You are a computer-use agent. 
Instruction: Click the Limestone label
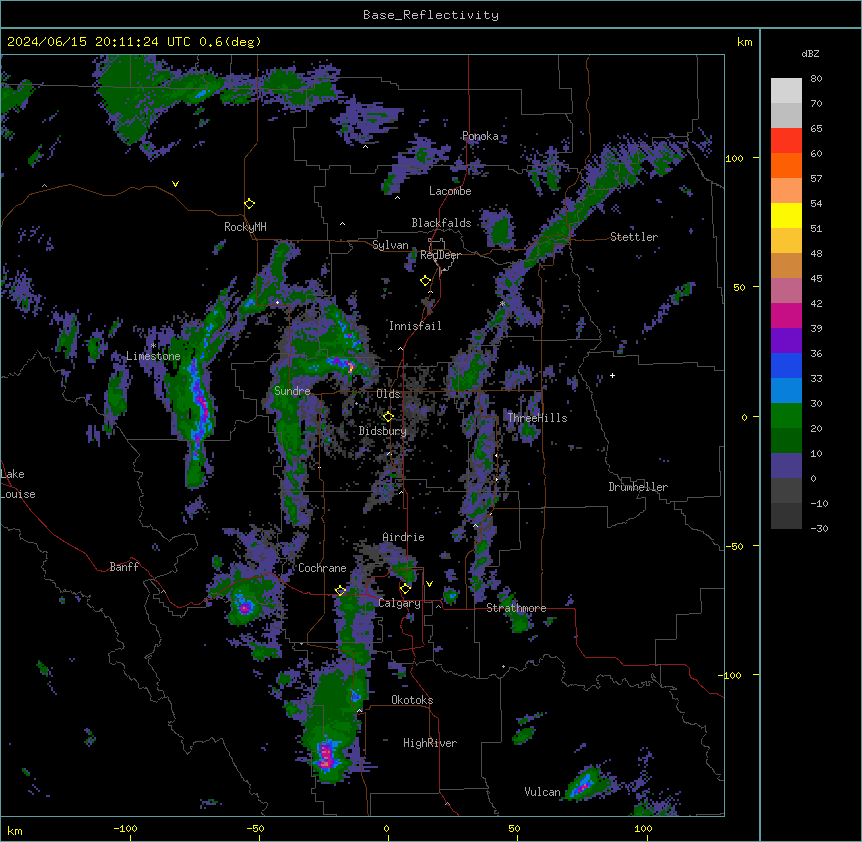(x=153, y=356)
